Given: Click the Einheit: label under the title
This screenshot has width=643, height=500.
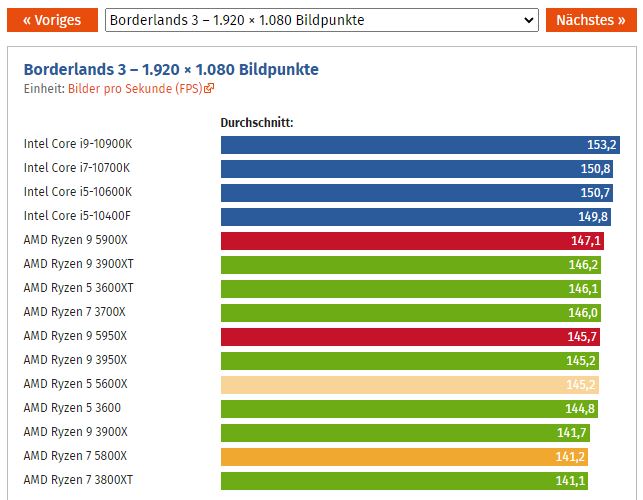Looking at the screenshot, I should coord(44,89).
